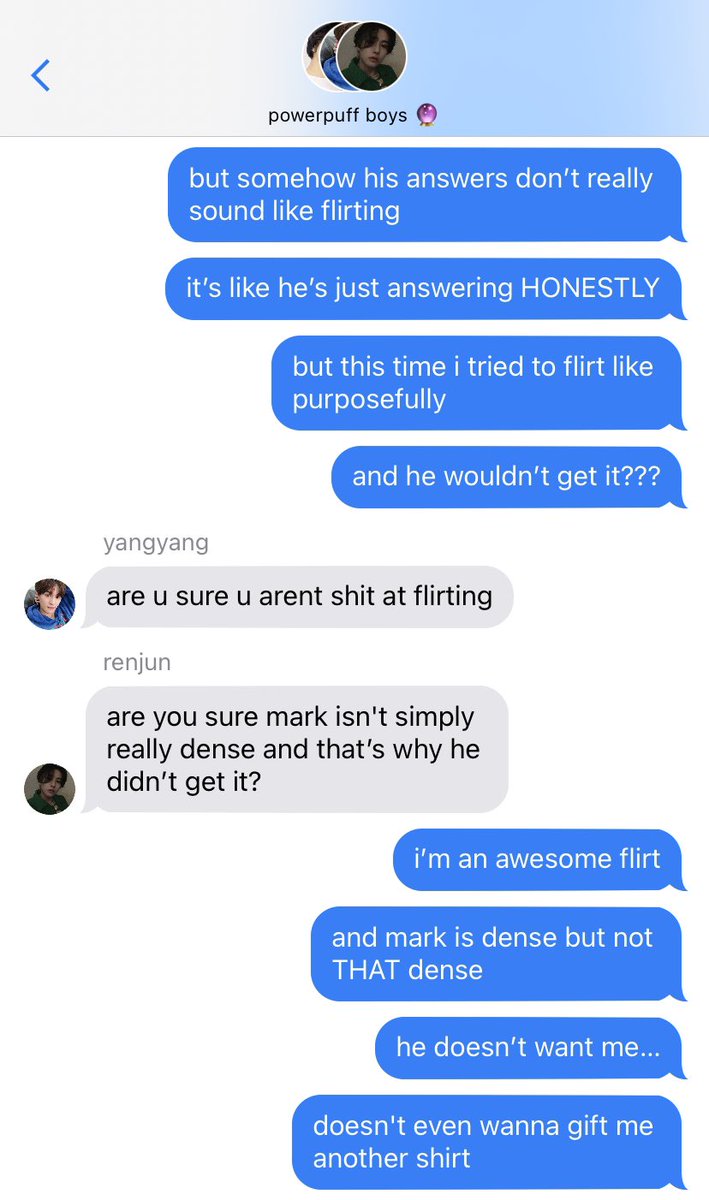Tap bubble "but this time i tried to flirt"

tap(478, 383)
